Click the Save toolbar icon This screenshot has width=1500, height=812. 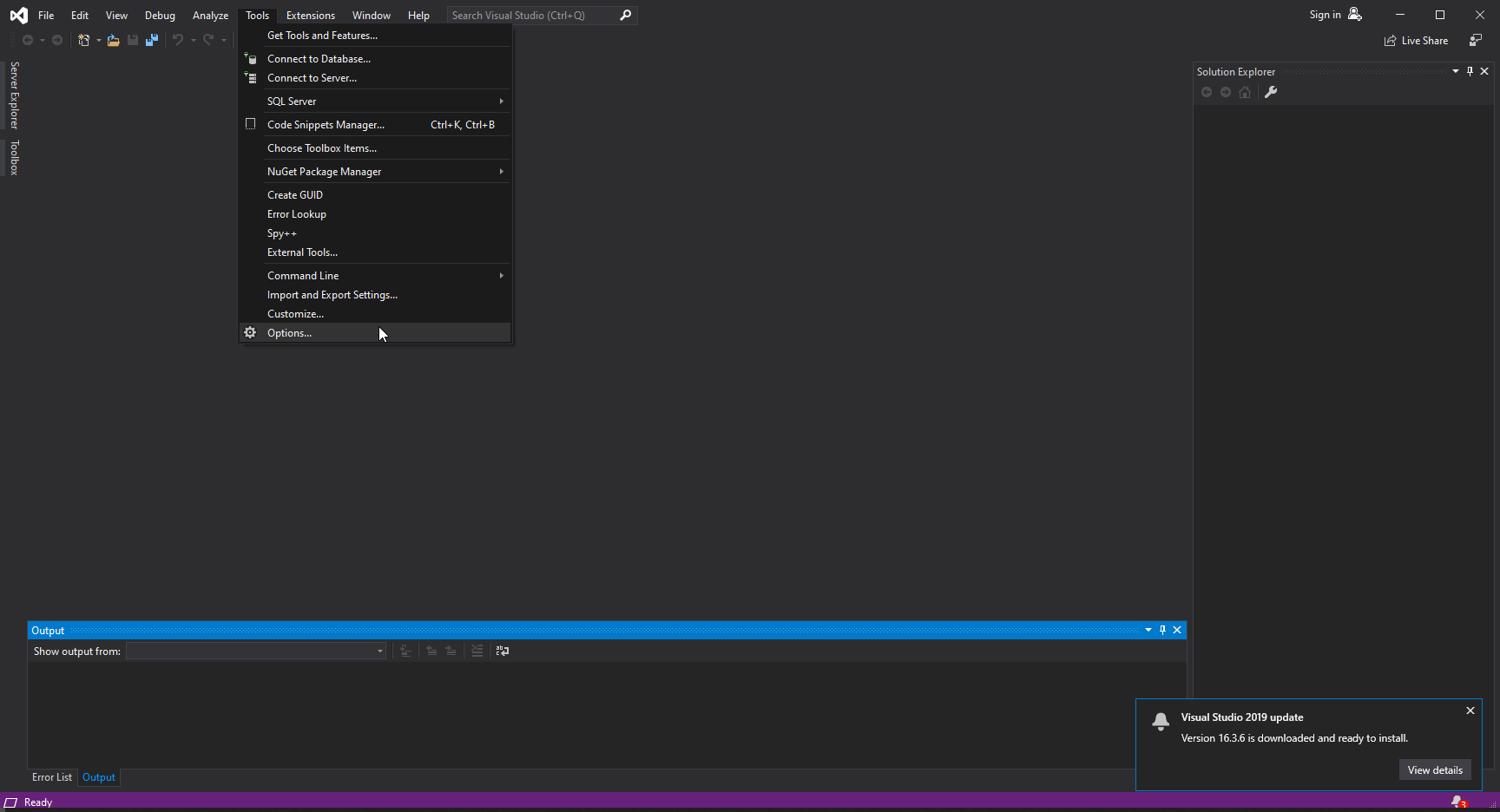[x=133, y=40]
